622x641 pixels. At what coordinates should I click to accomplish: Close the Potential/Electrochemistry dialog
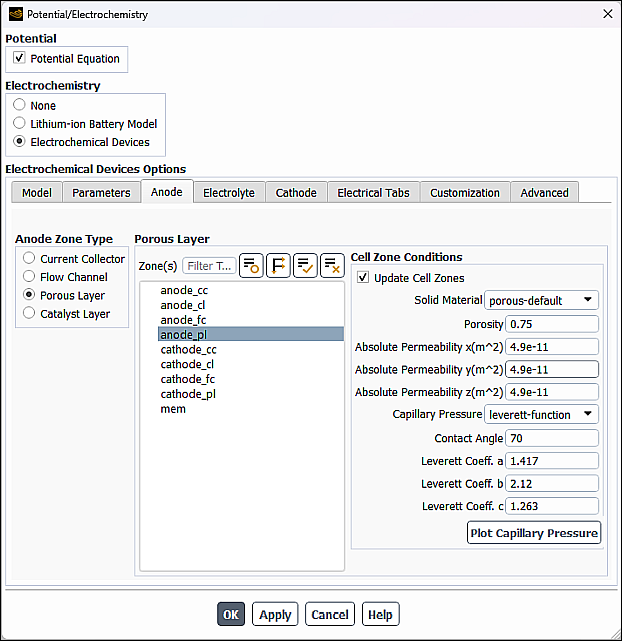608,14
